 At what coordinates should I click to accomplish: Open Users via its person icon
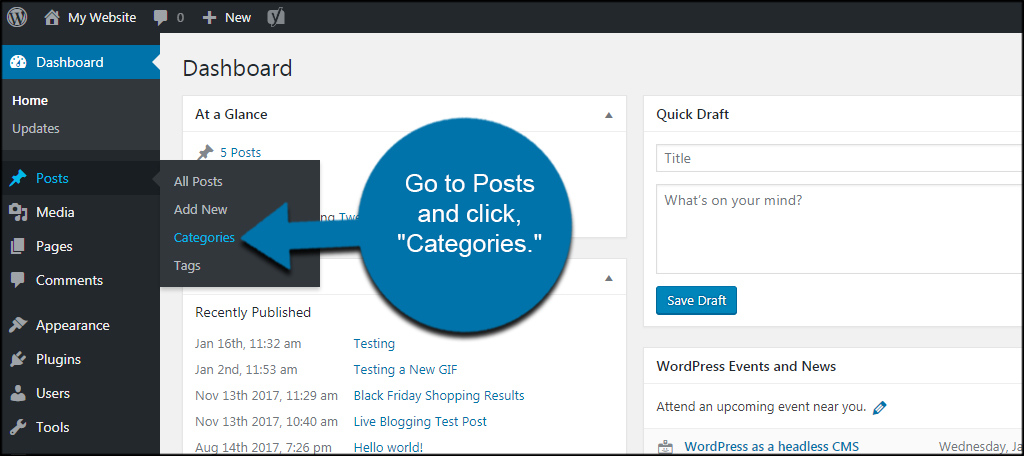(x=18, y=393)
